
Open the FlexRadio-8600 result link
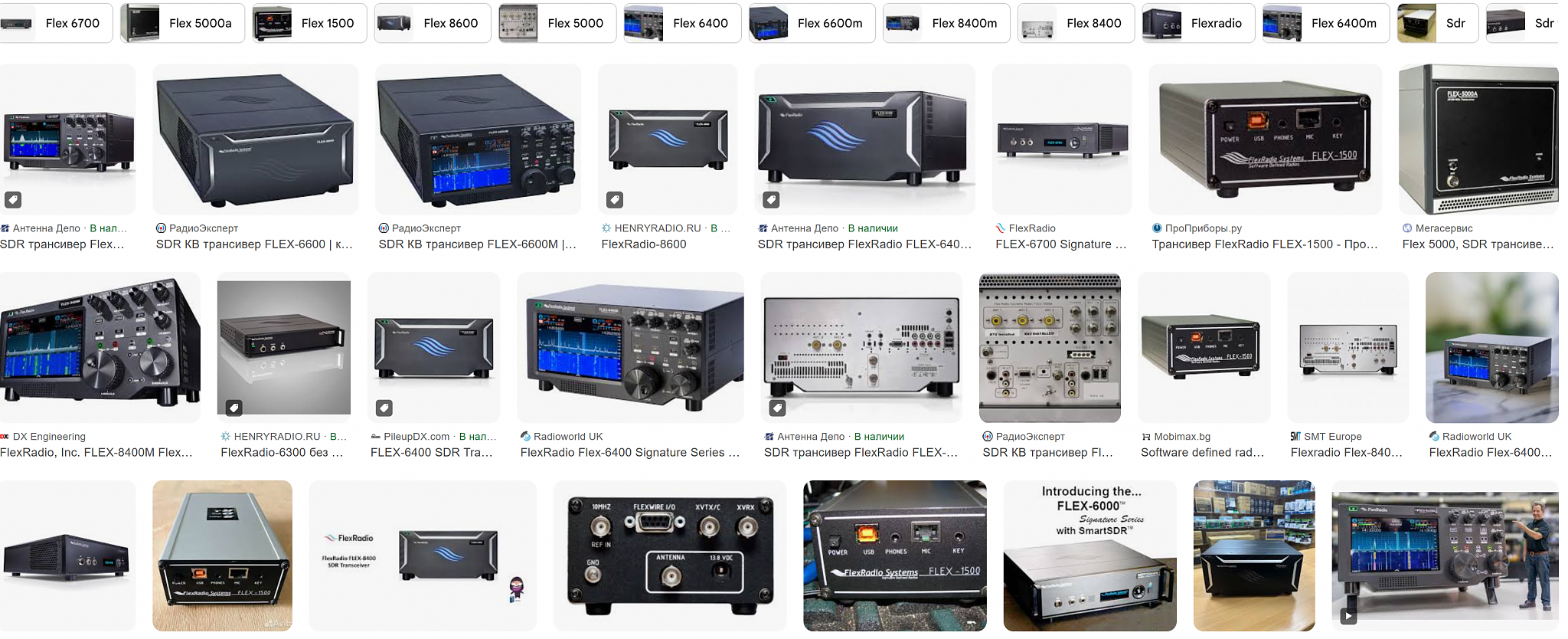[644, 244]
